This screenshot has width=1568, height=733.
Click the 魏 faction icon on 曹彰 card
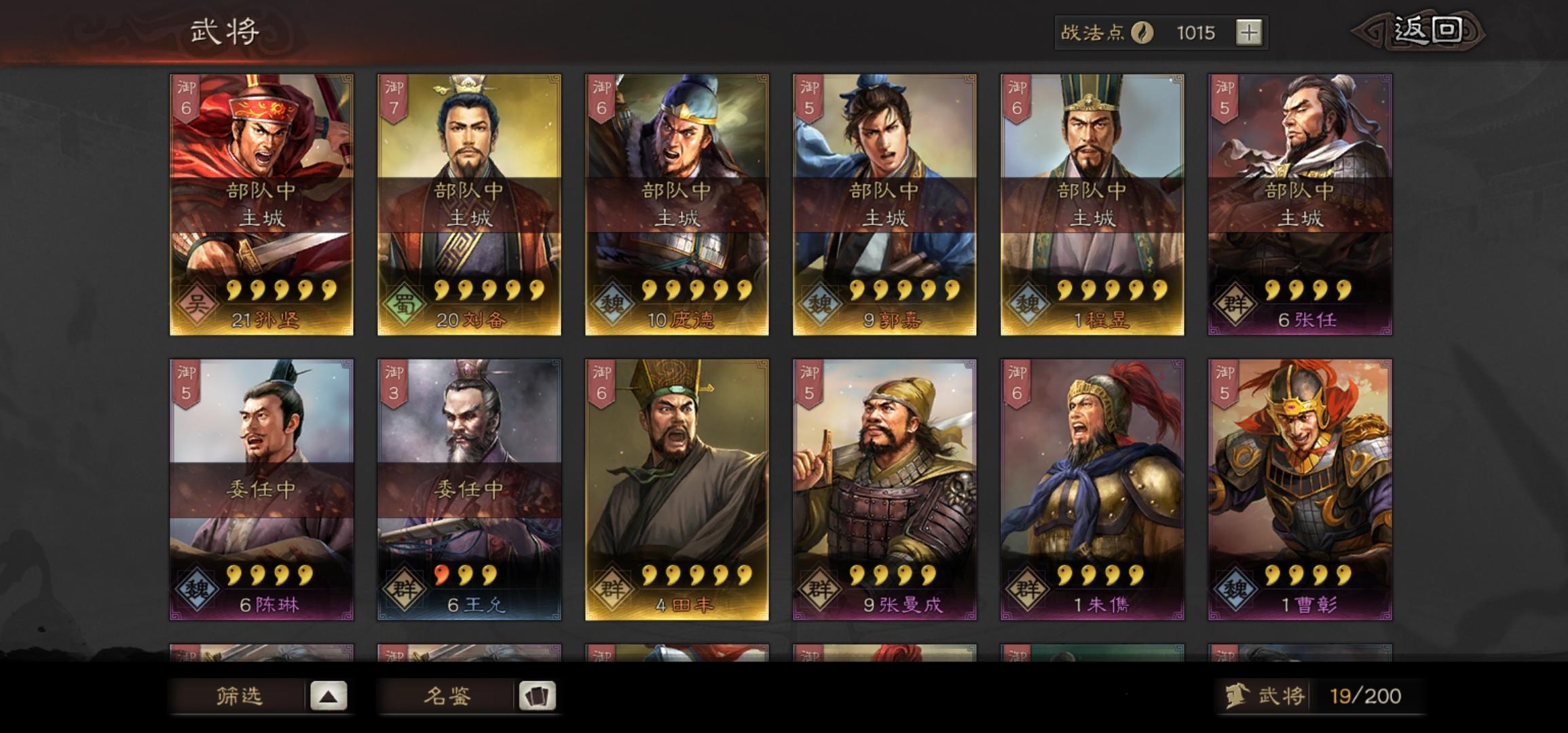1235,588
